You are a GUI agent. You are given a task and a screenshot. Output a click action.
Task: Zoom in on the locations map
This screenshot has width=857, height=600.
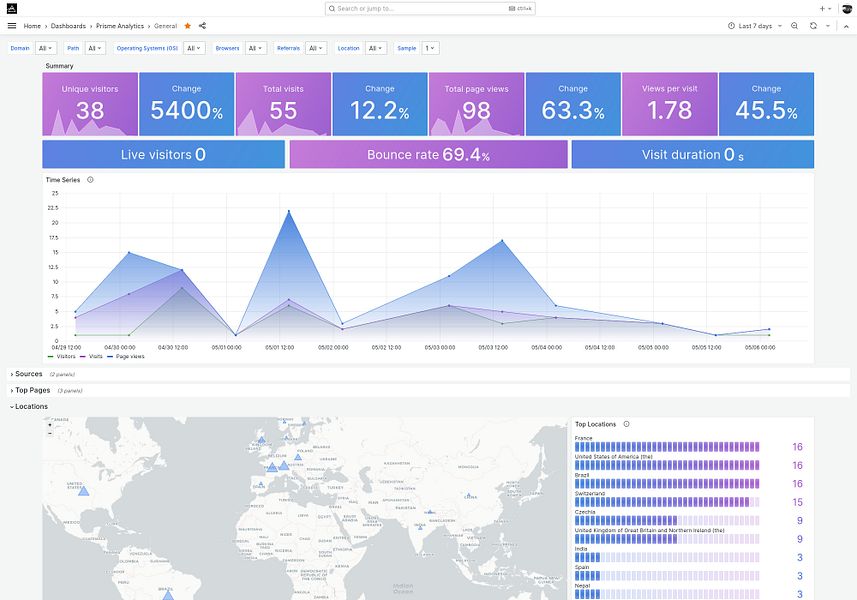pyautogui.click(x=48, y=423)
